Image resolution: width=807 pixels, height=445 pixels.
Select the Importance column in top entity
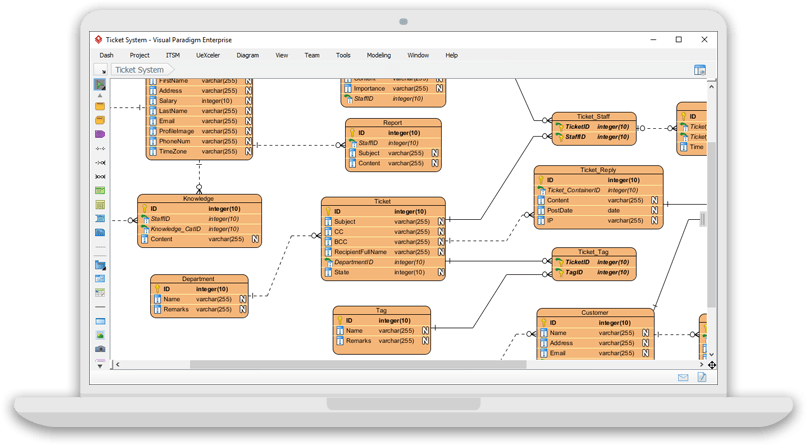(x=393, y=88)
